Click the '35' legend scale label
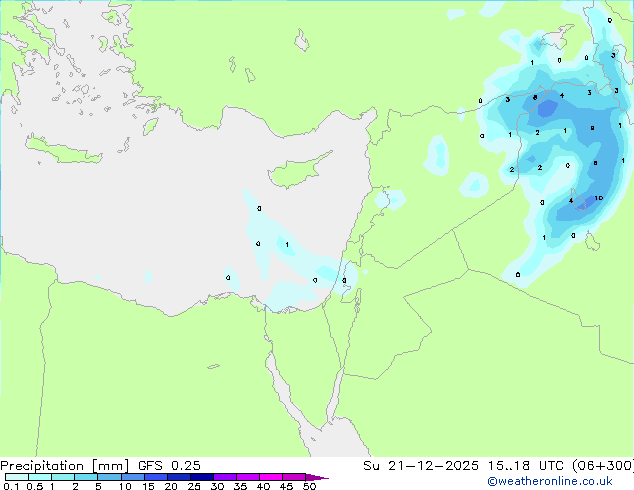The image size is (634, 490). [240, 486]
